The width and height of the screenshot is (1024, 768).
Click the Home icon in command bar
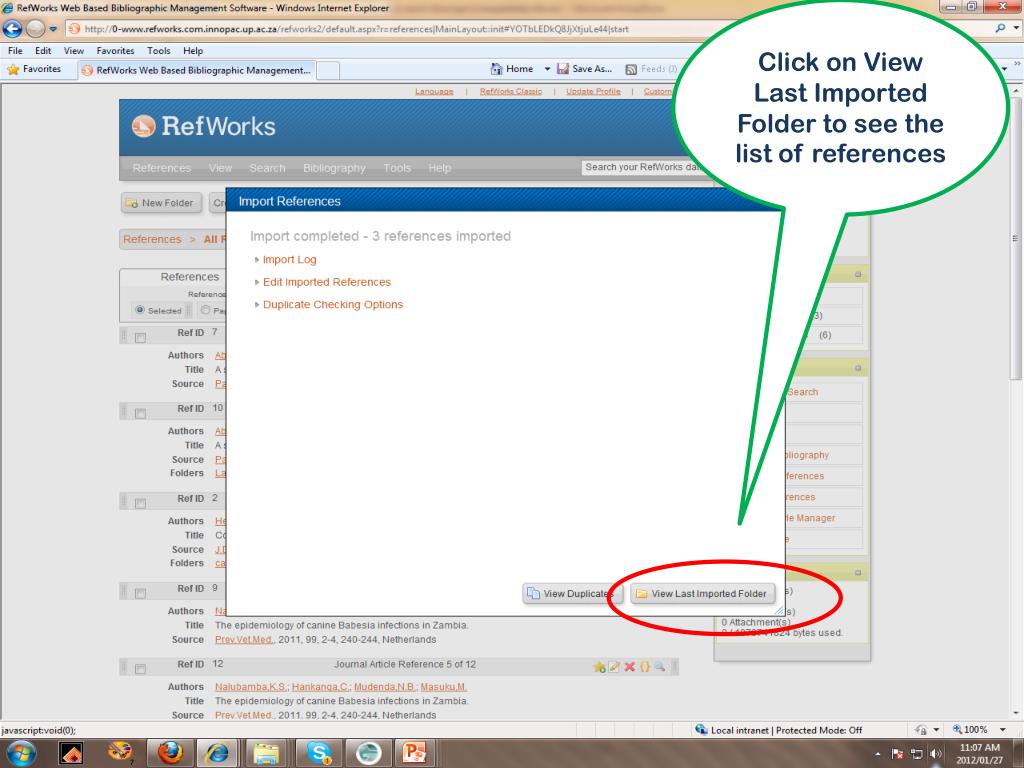pyautogui.click(x=497, y=69)
